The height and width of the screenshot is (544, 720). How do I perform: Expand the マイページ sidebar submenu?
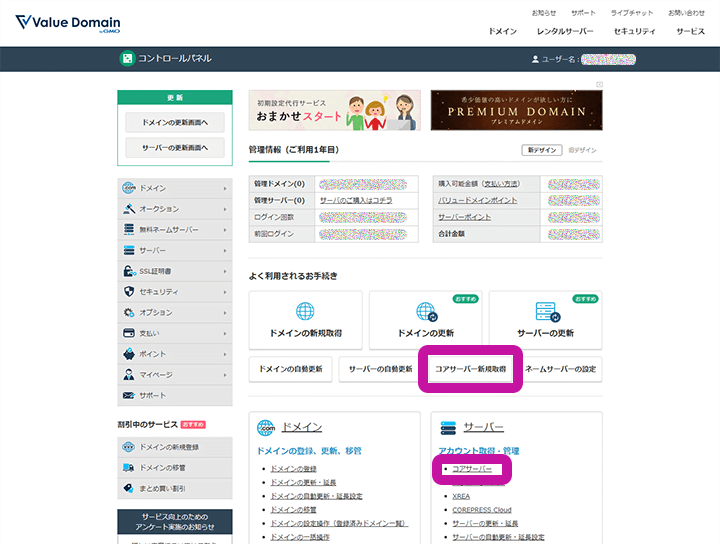225,375
